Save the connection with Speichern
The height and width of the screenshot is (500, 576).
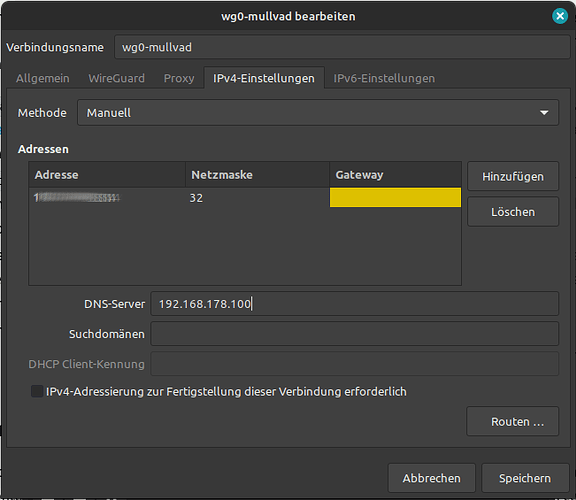525,478
